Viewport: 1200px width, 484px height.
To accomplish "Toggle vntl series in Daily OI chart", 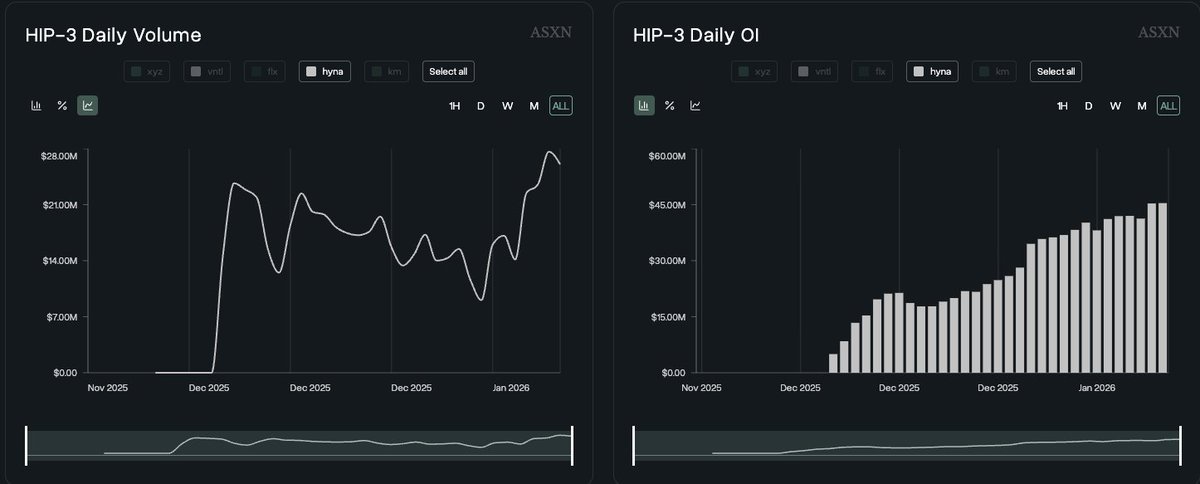I will (x=815, y=71).
